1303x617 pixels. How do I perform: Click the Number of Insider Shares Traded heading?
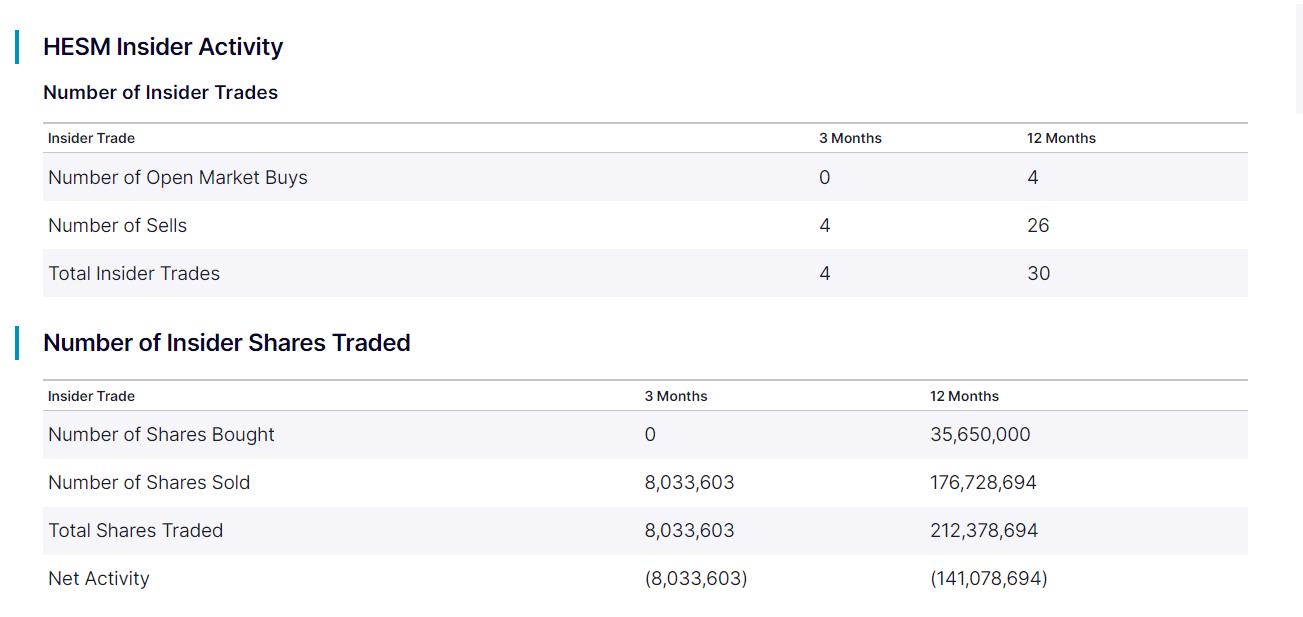[227, 343]
